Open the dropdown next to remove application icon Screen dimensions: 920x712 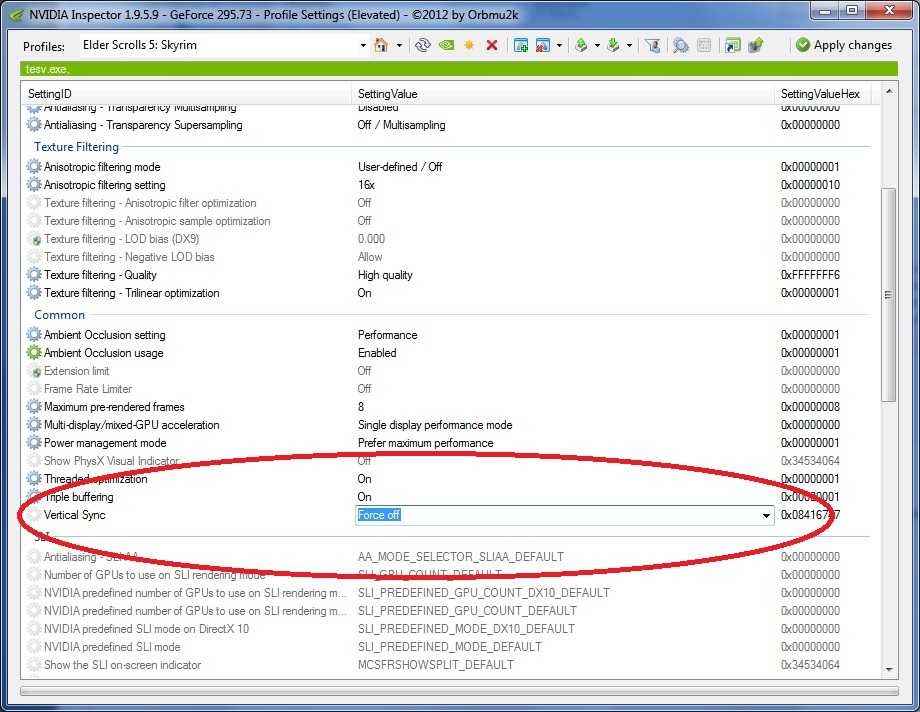pos(559,45)
